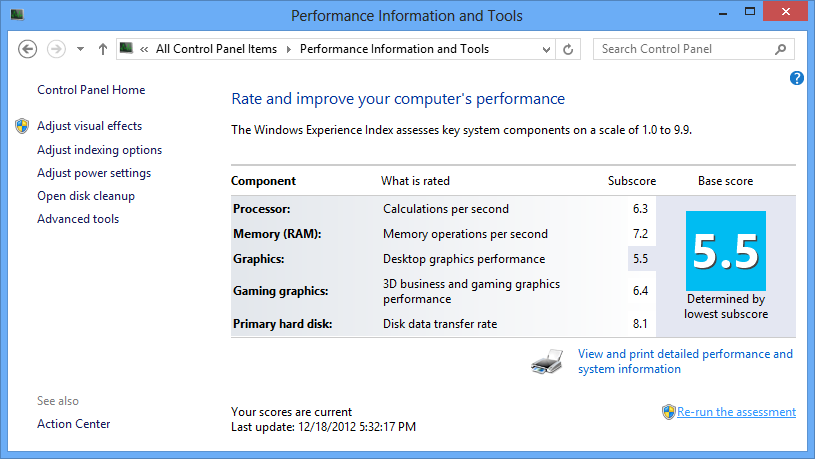The width and height of the screenshot is (815, 459).
Task: Open the recent locations dropdown arrow
Action: (x=80, y=49)
